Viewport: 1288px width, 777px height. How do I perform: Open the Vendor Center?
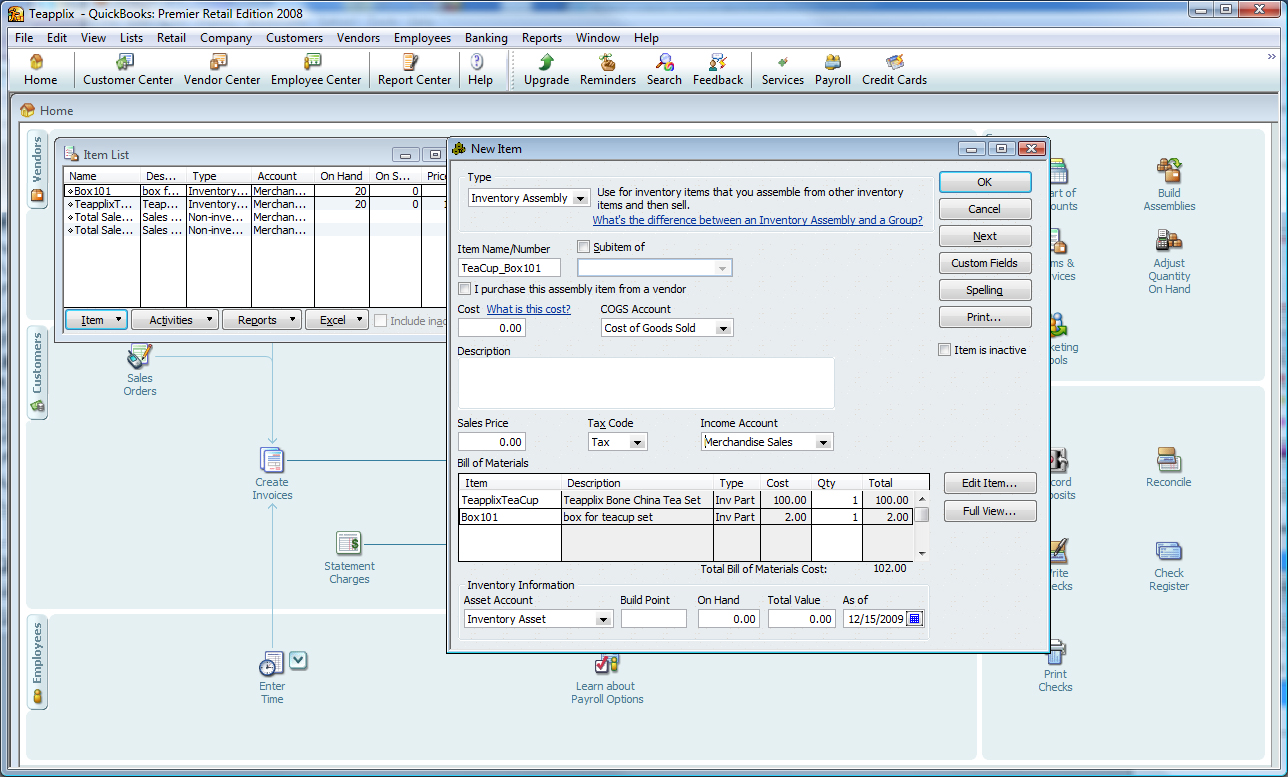(x=222, y=69)
